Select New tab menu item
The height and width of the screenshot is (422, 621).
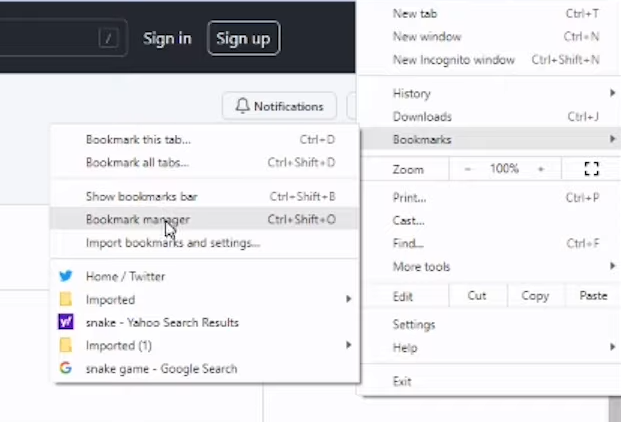pyautogui.click(x=491, y=14)
